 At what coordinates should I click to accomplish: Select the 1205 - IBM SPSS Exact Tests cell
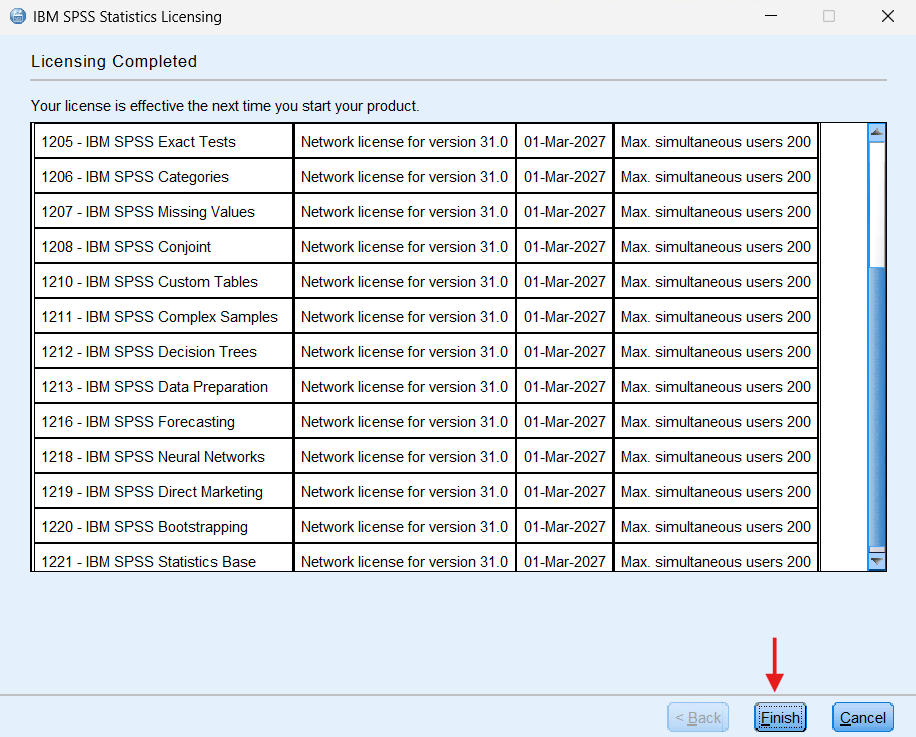[x=164, y=141]
